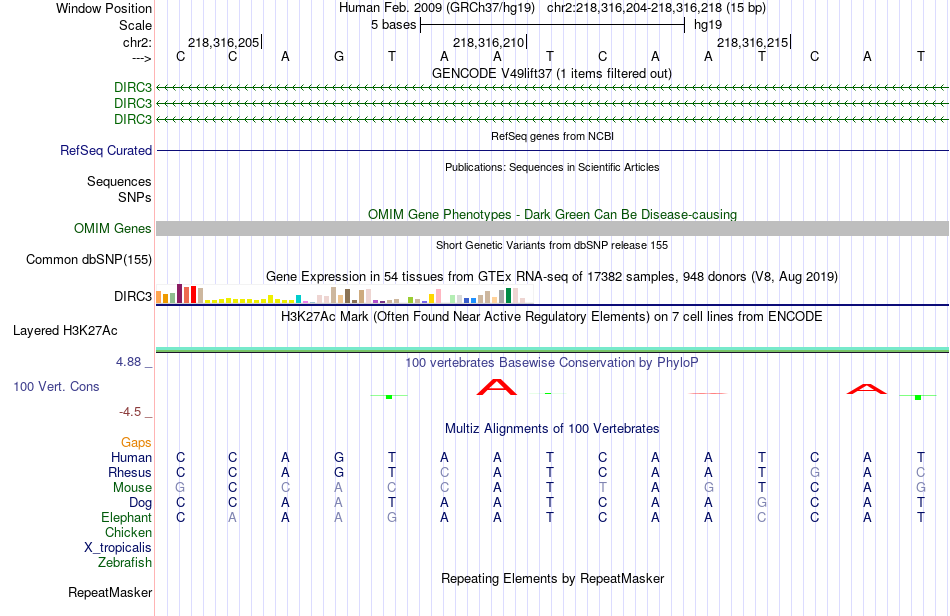This screenshot has width=950, height=616.
Task: Click the Rhesus species row label
Action: point(130,472)
